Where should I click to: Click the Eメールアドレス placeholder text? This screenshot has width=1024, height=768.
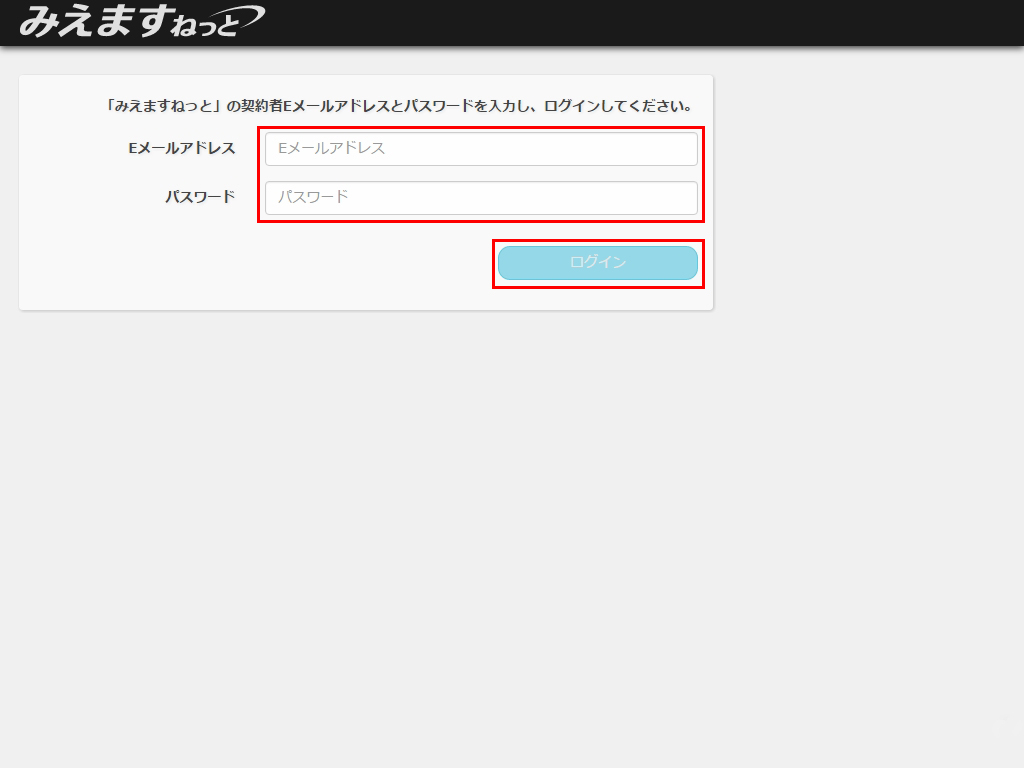[331, 149]
